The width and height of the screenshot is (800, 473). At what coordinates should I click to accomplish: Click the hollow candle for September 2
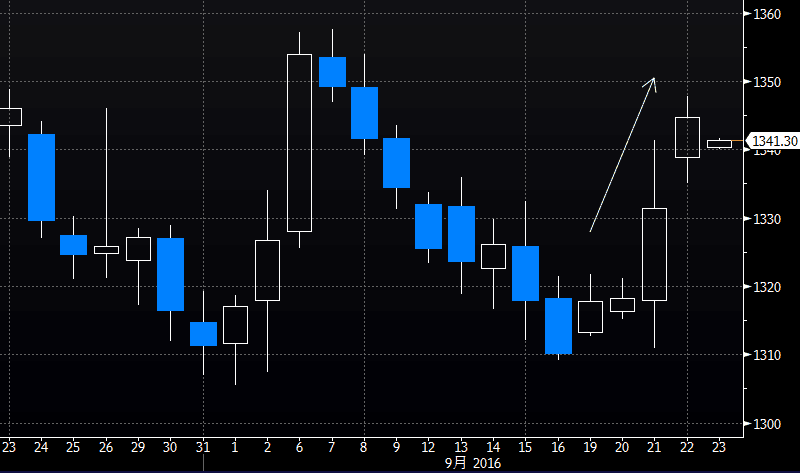267,270
